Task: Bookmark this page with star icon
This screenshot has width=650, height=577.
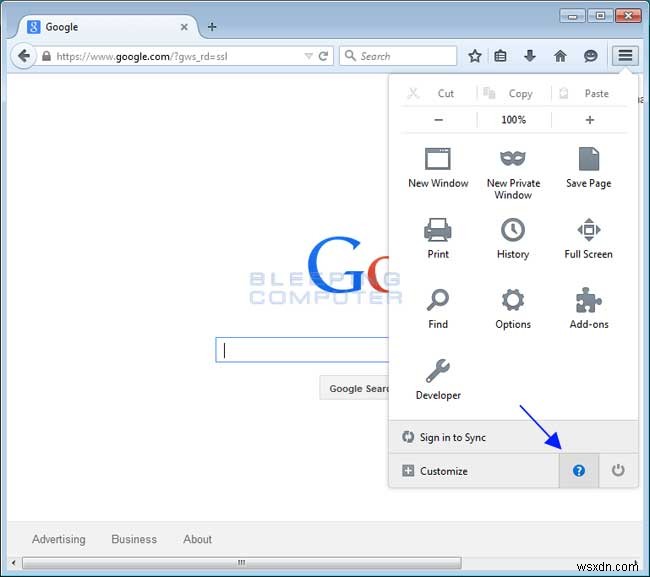Action: 475,56
